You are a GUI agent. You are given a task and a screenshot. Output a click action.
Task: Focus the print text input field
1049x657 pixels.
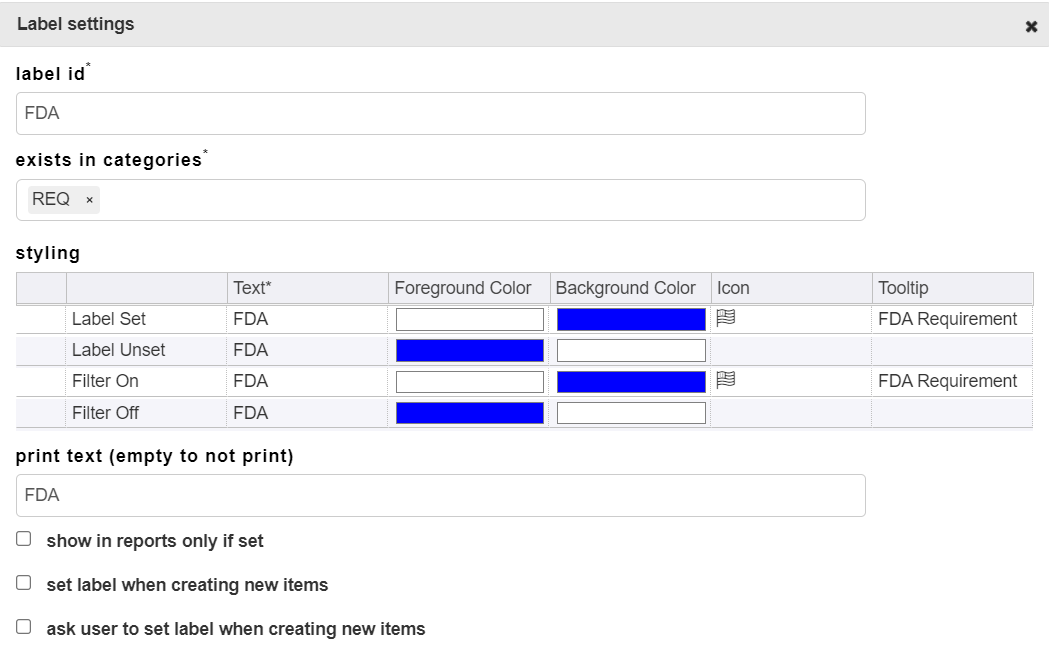coord(441,496)
